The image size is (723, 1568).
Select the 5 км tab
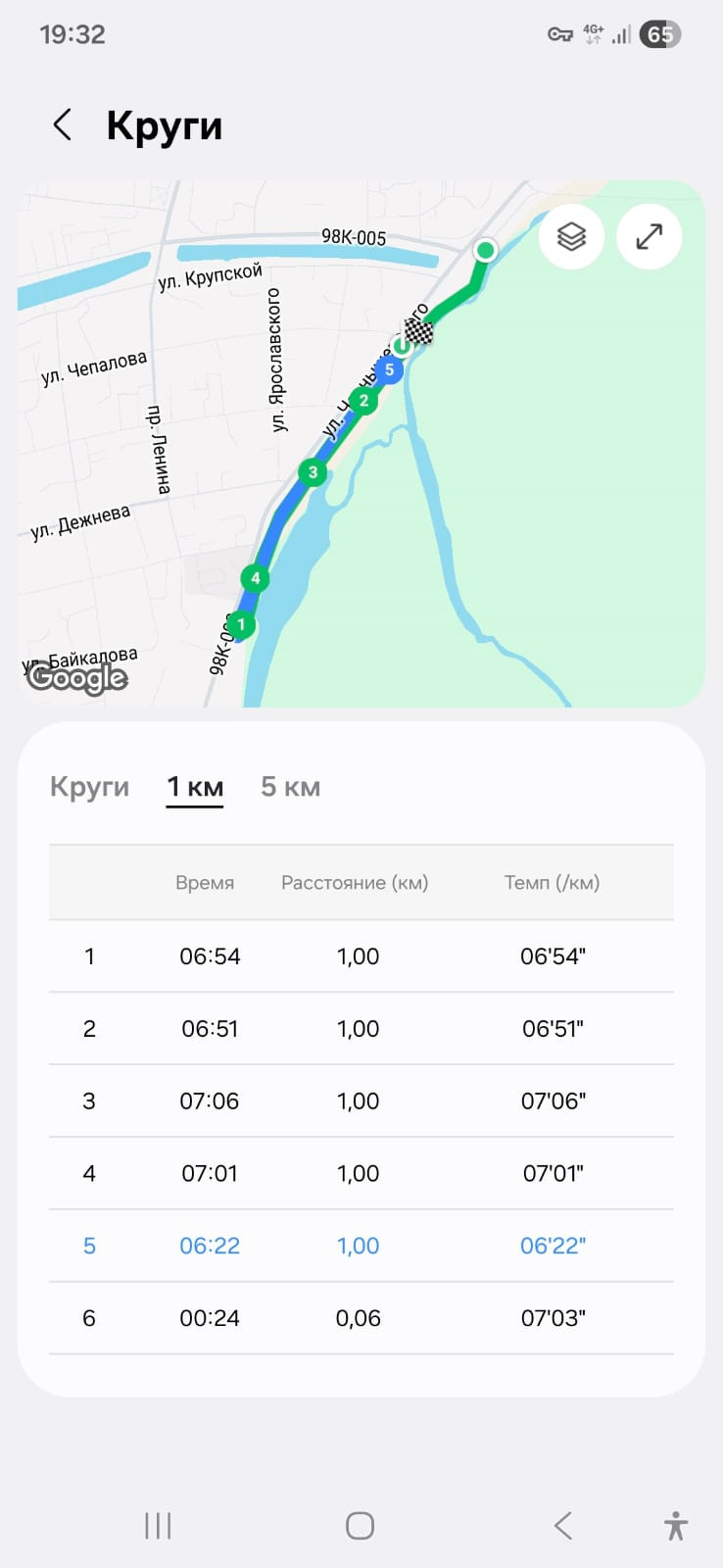pos(291,787)
